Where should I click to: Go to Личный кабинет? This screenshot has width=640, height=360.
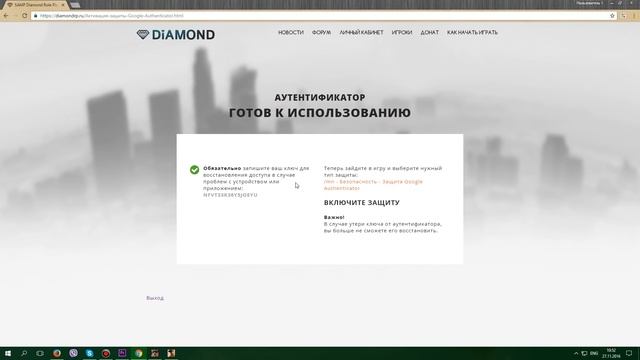tap(361, 32)
